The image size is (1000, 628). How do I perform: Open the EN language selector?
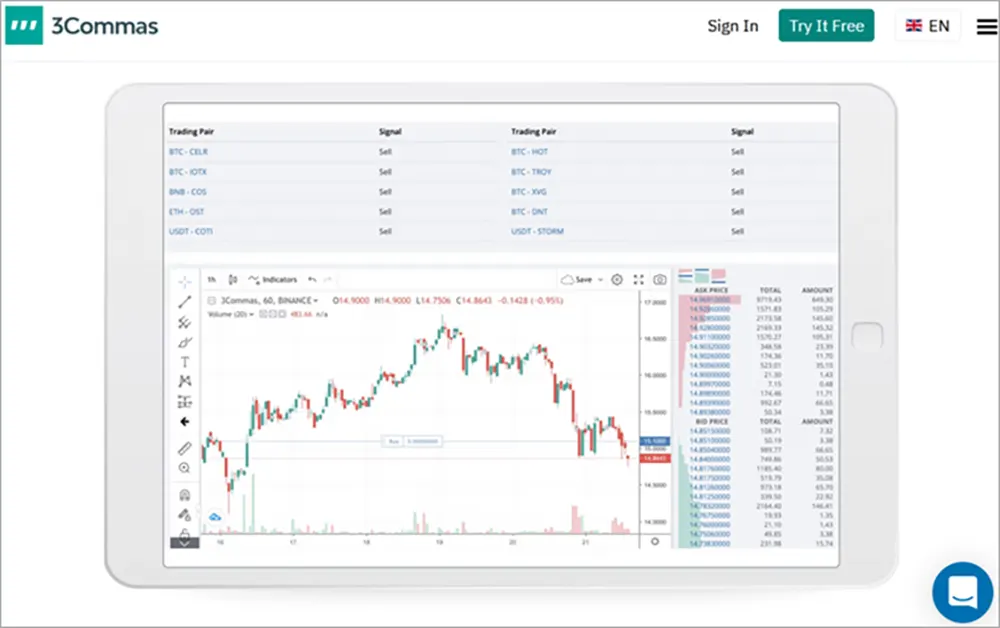pyautogui.click(x=928, y=26)
